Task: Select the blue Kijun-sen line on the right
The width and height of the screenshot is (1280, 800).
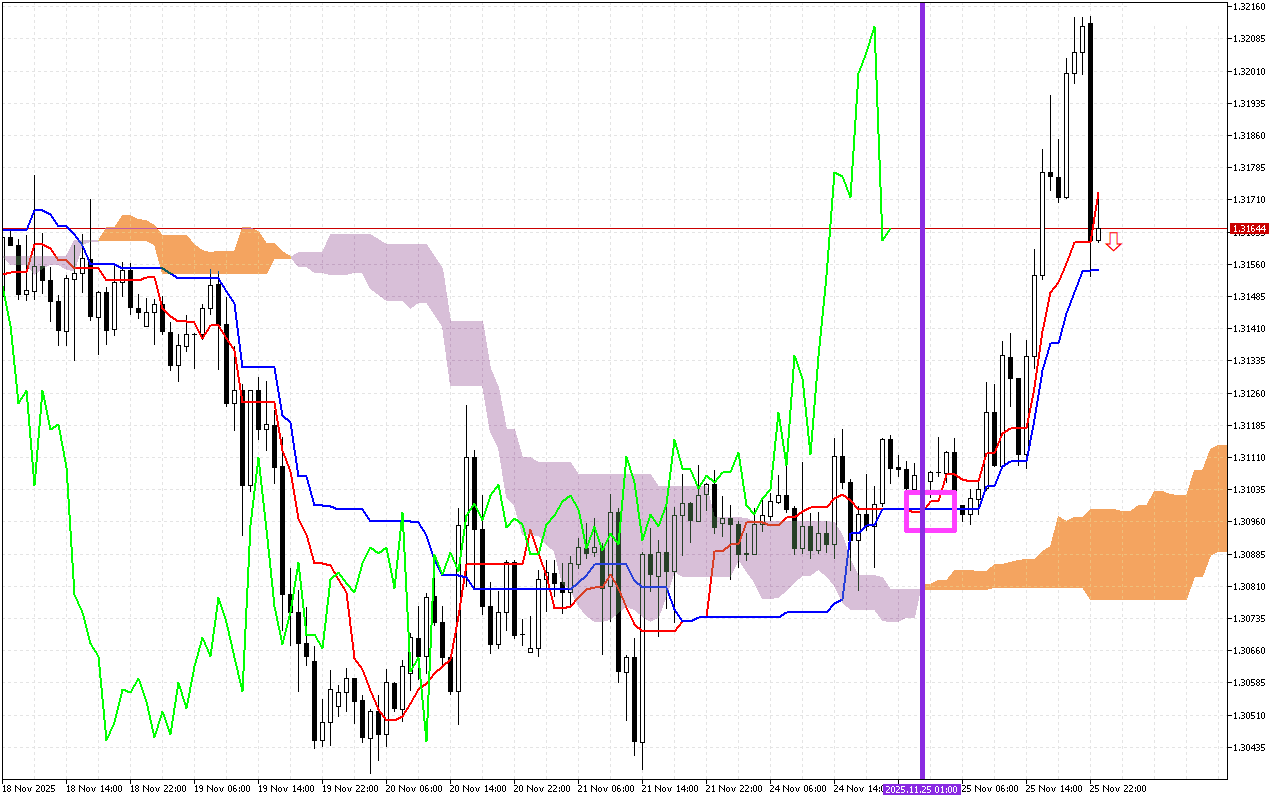Action: [x=1090, y=268]
